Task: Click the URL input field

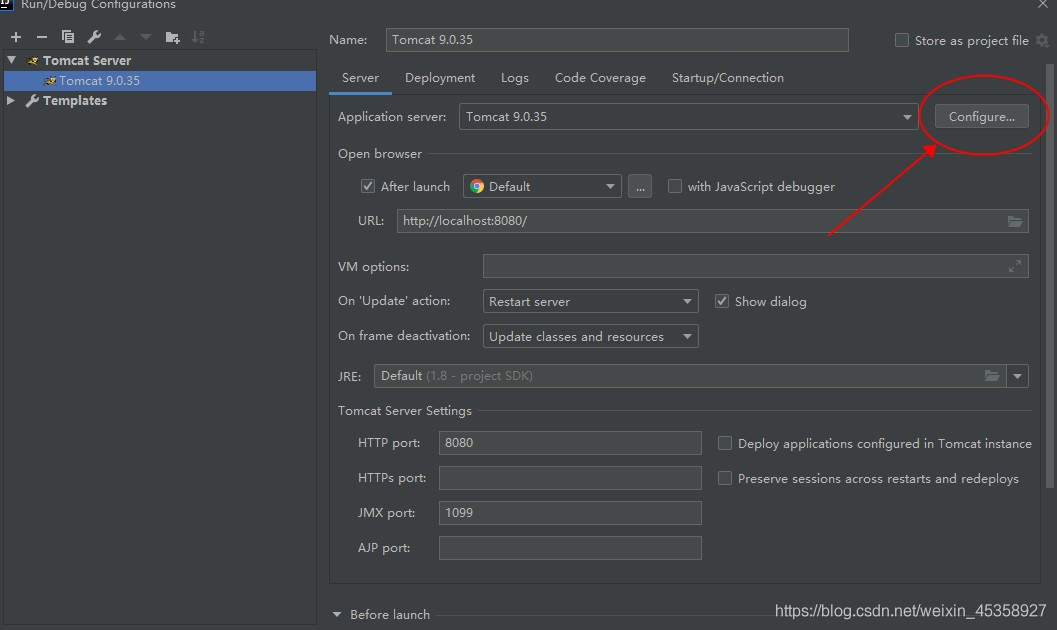Action: [713, 221]
